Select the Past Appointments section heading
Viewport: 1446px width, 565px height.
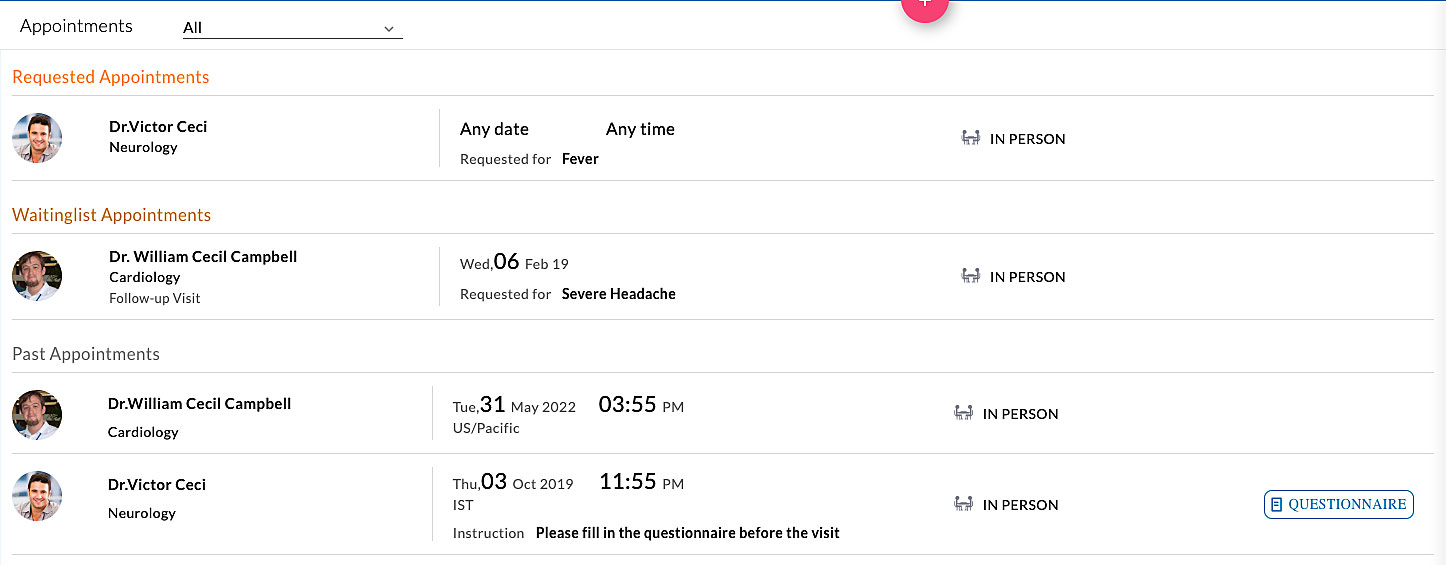(86, 354)
